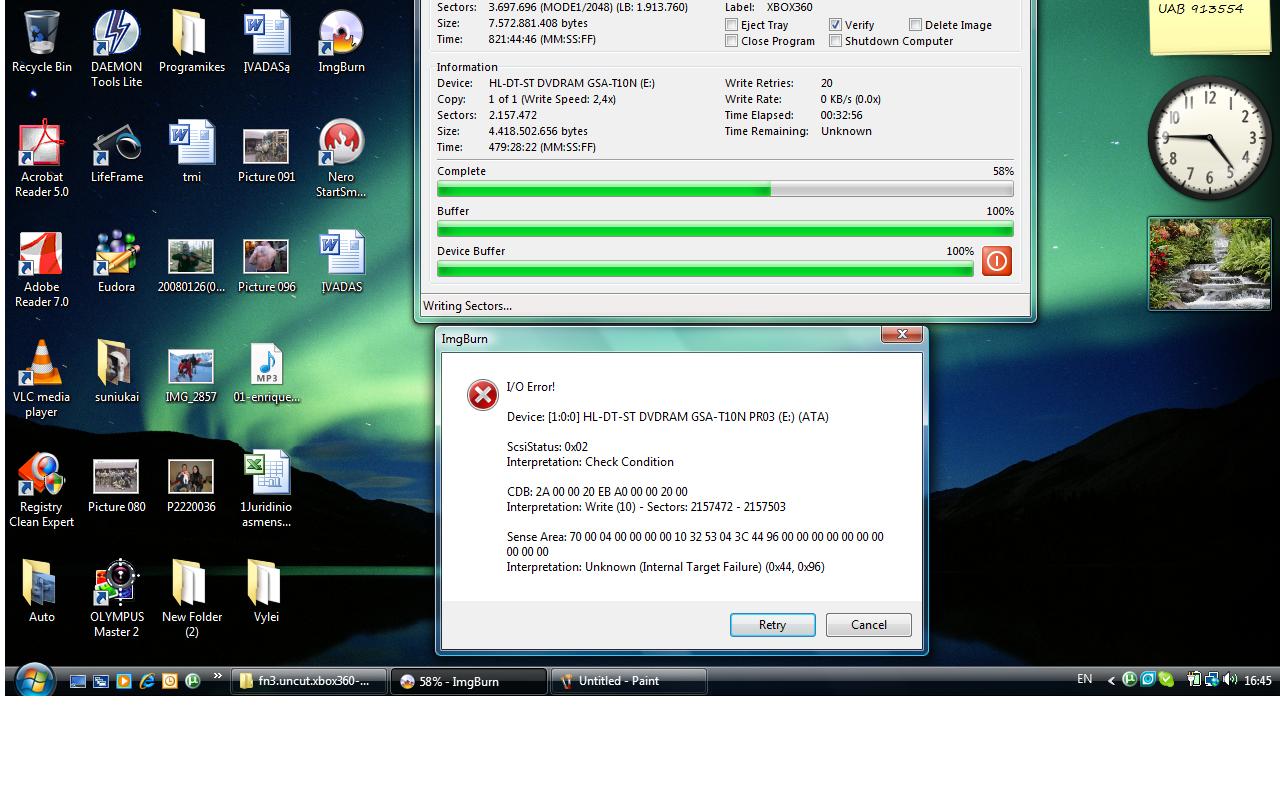Select the Eudora desktop shortcut
Screen dimensions: 1280x800
(x=116, y=261)
